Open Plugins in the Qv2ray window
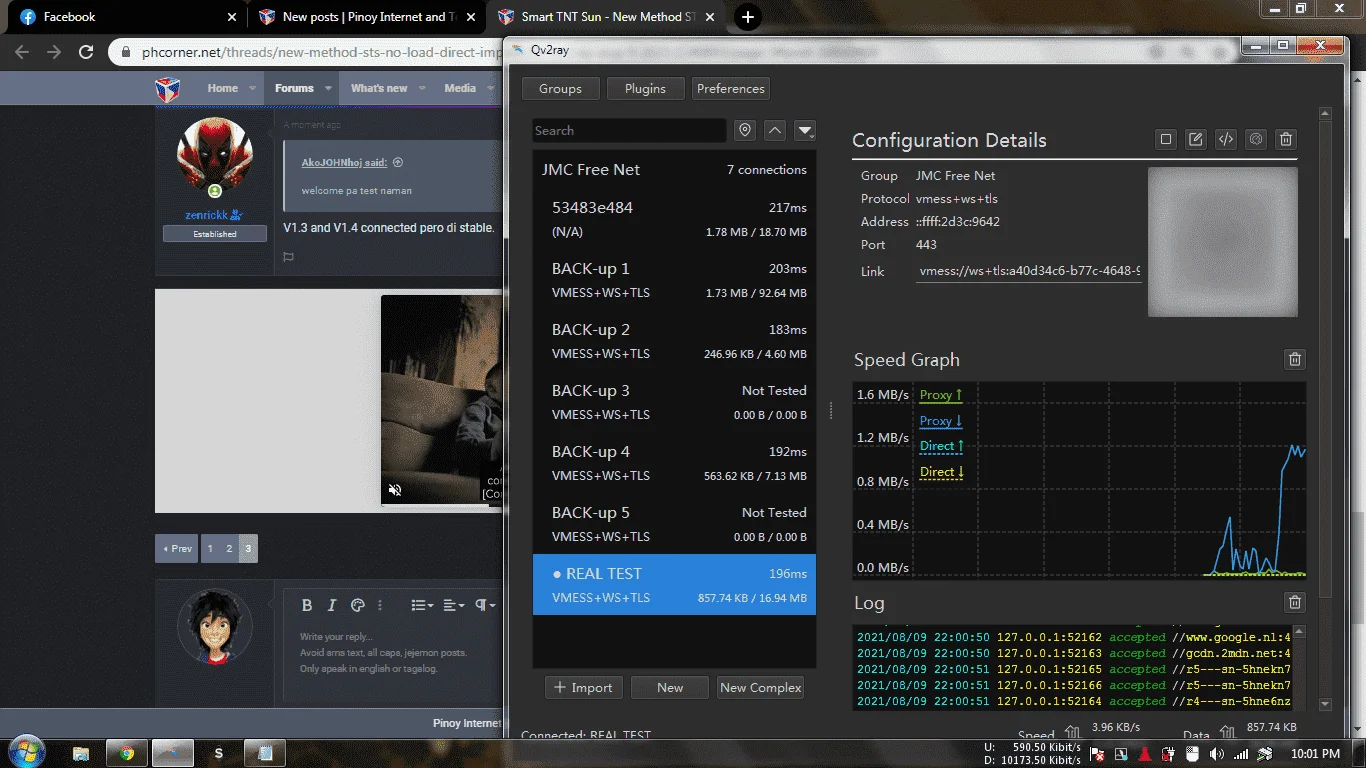The width and height of the screenshot is (1366, 768). click(645, 89)
